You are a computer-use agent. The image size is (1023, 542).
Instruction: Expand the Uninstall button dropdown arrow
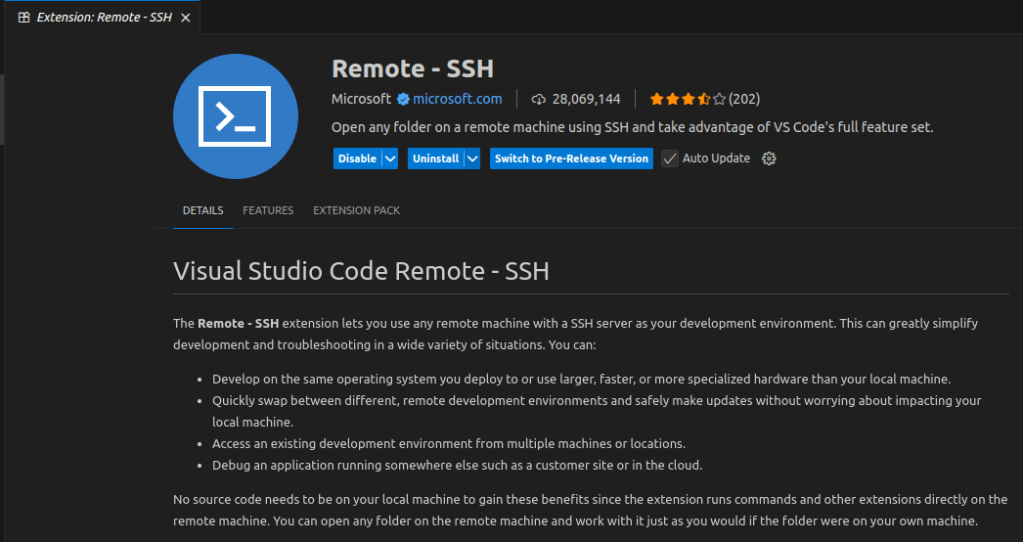pyautogui.click(x=472, y=158)
